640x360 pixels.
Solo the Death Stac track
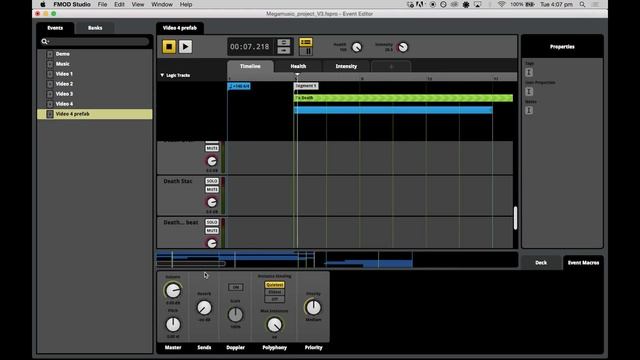(212, 181)
